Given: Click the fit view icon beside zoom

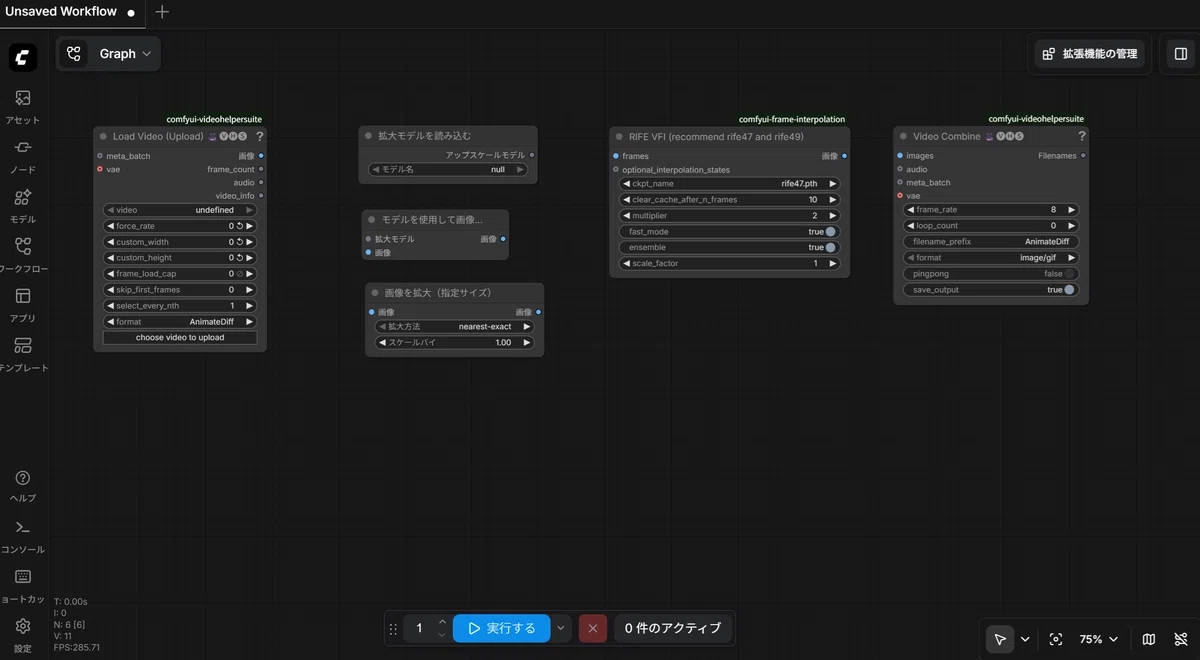Looking at the screenshot, I should coord(1056,639).
